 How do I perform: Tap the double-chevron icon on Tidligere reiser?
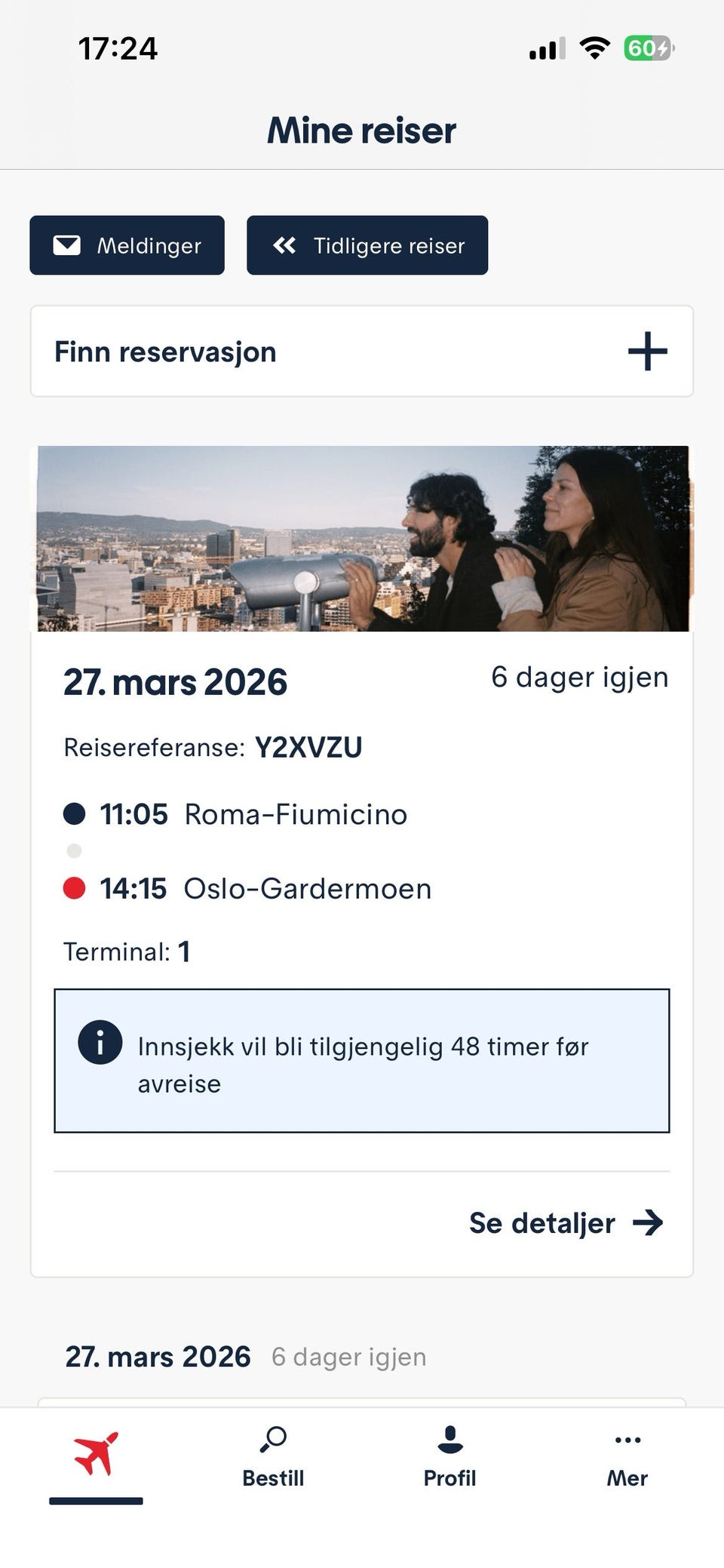click(285, 244)
